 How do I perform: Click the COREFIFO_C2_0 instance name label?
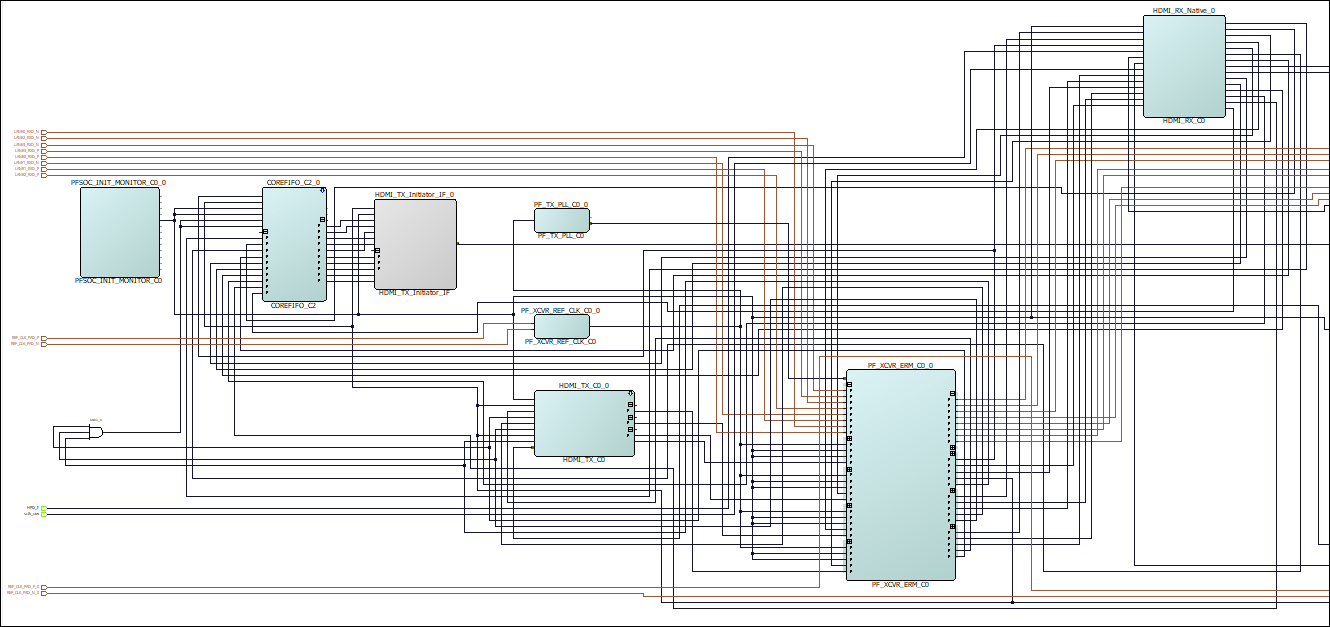tap(293, 183)
